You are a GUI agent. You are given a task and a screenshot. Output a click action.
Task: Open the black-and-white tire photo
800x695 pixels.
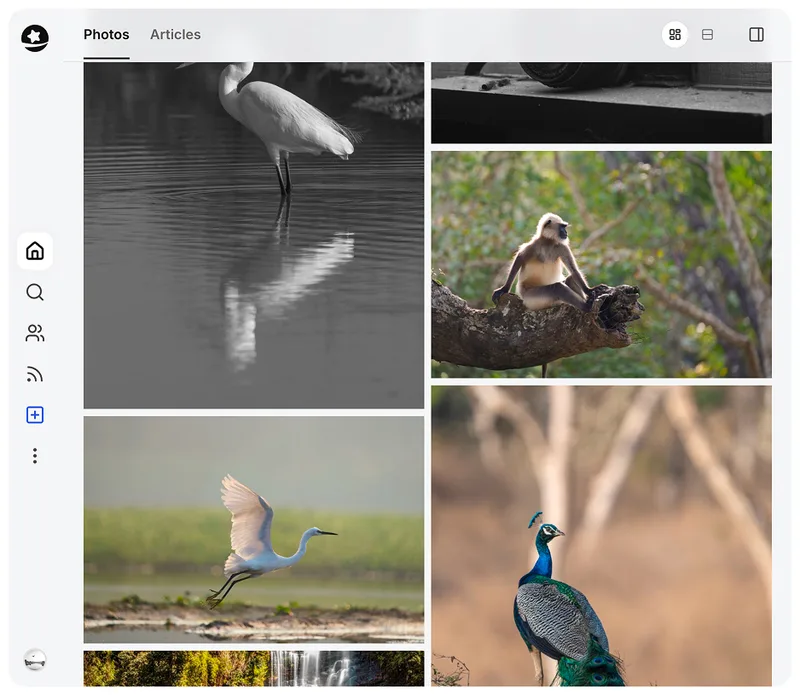point(601,103)
